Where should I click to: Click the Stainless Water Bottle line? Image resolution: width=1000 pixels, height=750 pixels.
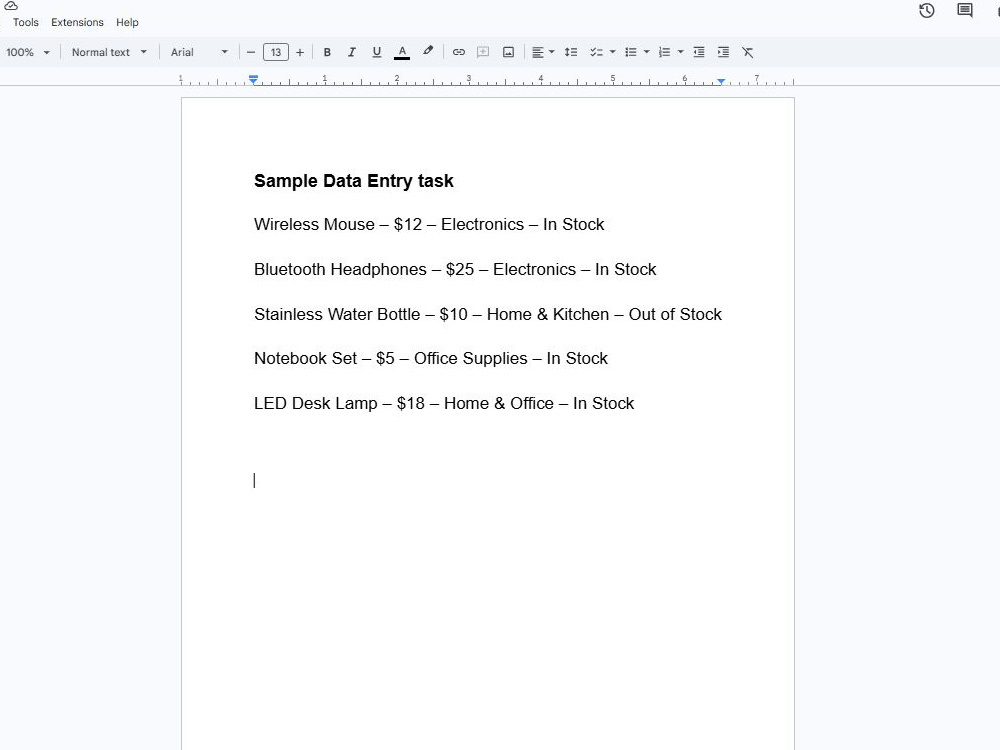(x=488, y=314)
